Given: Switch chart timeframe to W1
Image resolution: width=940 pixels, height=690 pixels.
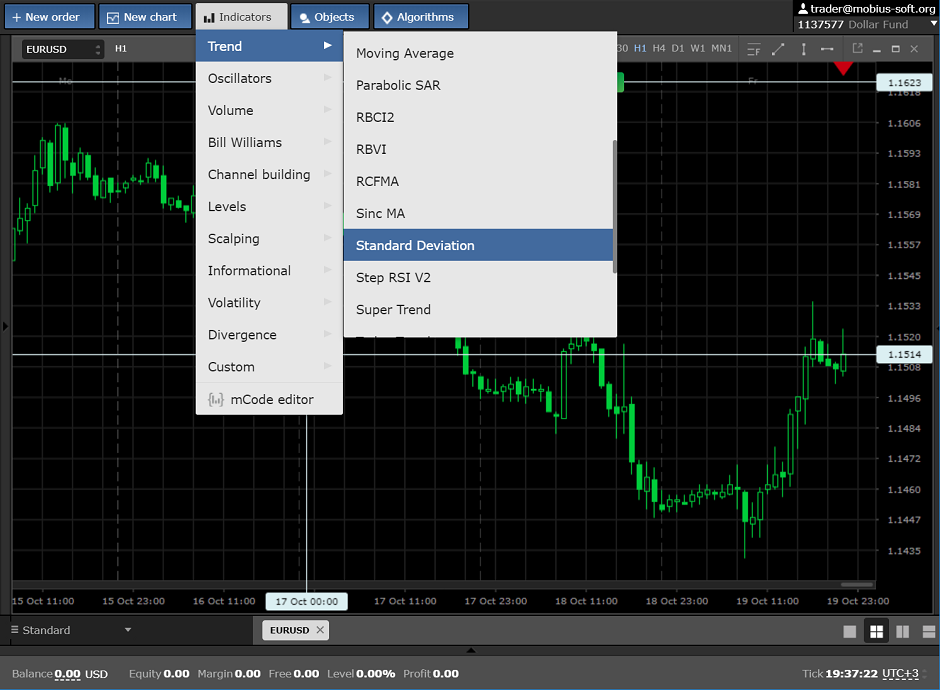Looking at the screenshot, I should tap(698, 49).
